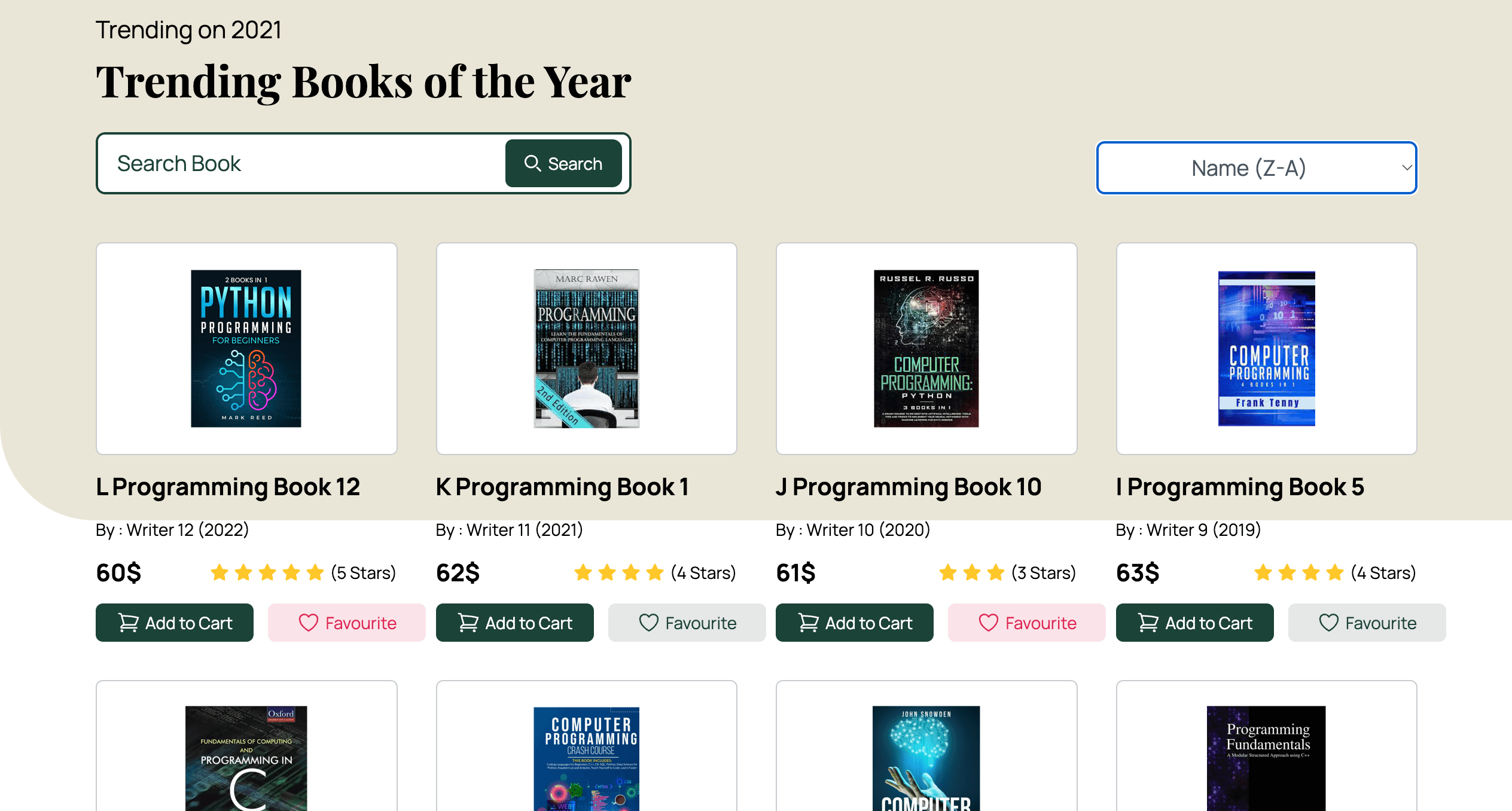Add K Programming Book 1 to cart

coord(514,623)
